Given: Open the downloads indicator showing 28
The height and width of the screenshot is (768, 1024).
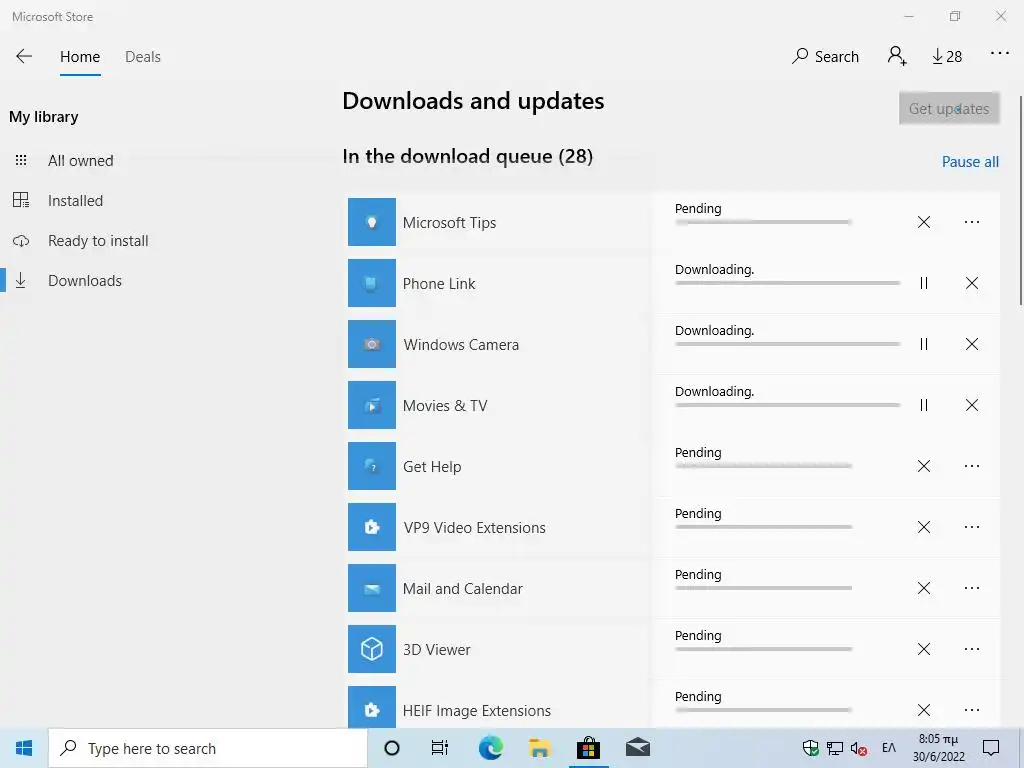Looking at the screenshot, I should [947, 57].
